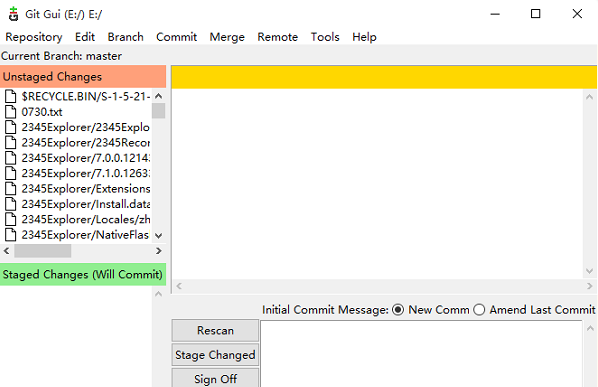Maximize the Git Gui window
Screen dimensions: 598x387
(x=535, y=14)
